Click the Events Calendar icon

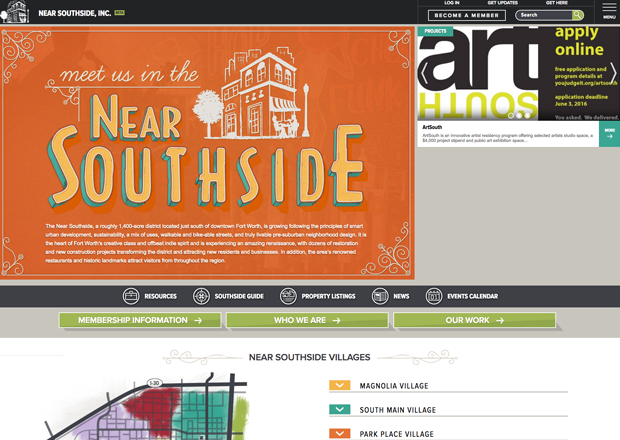(434, 296)
